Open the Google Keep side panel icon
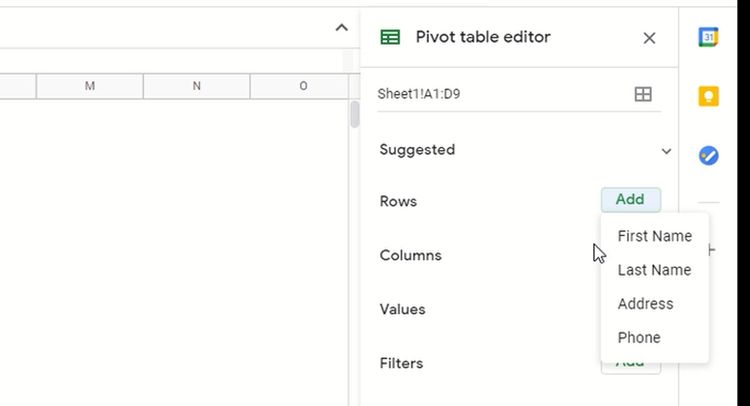 tap(709, 96)
